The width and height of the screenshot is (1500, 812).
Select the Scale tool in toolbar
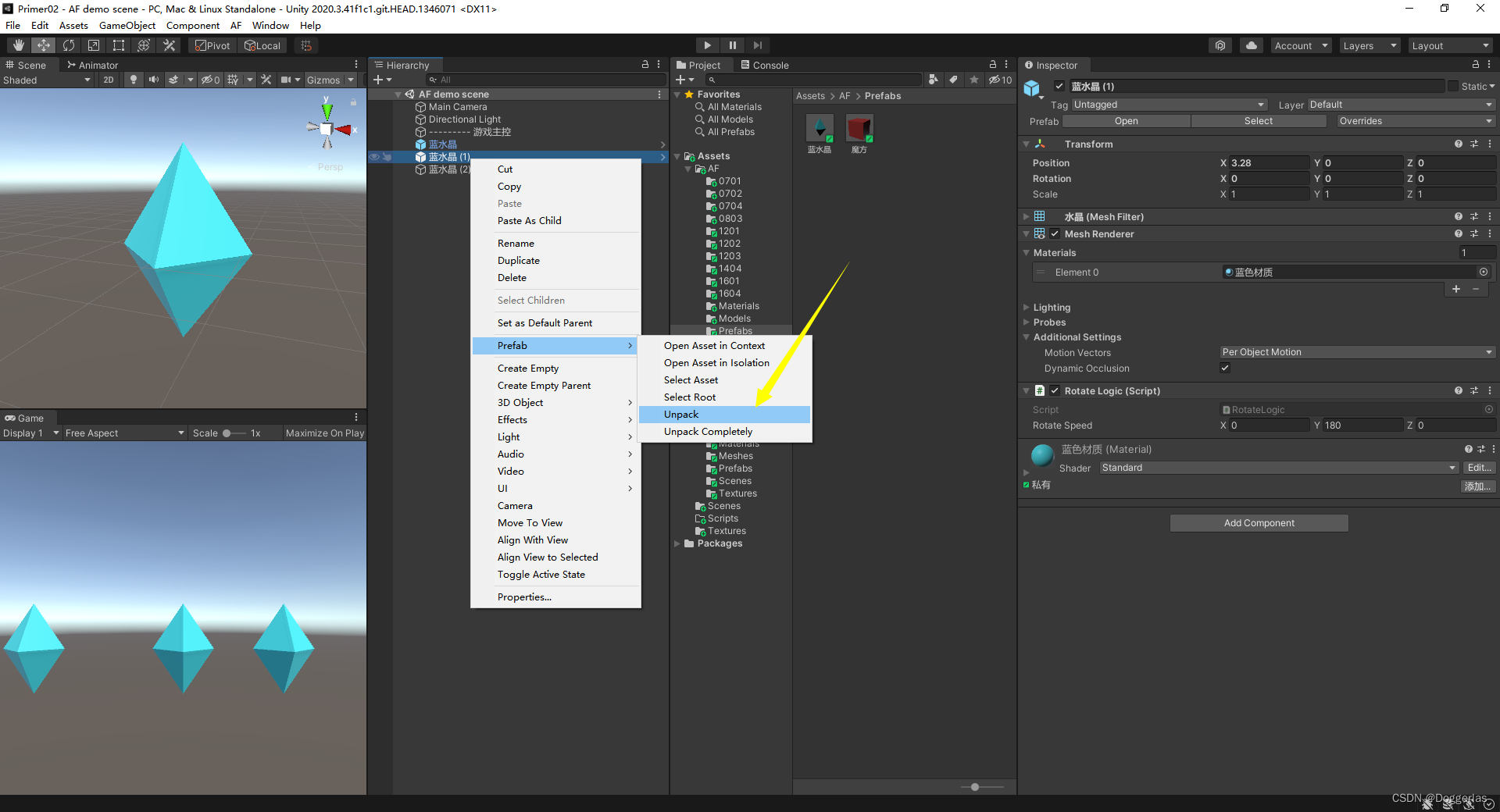pyautogui.click(x=94, y=45)
